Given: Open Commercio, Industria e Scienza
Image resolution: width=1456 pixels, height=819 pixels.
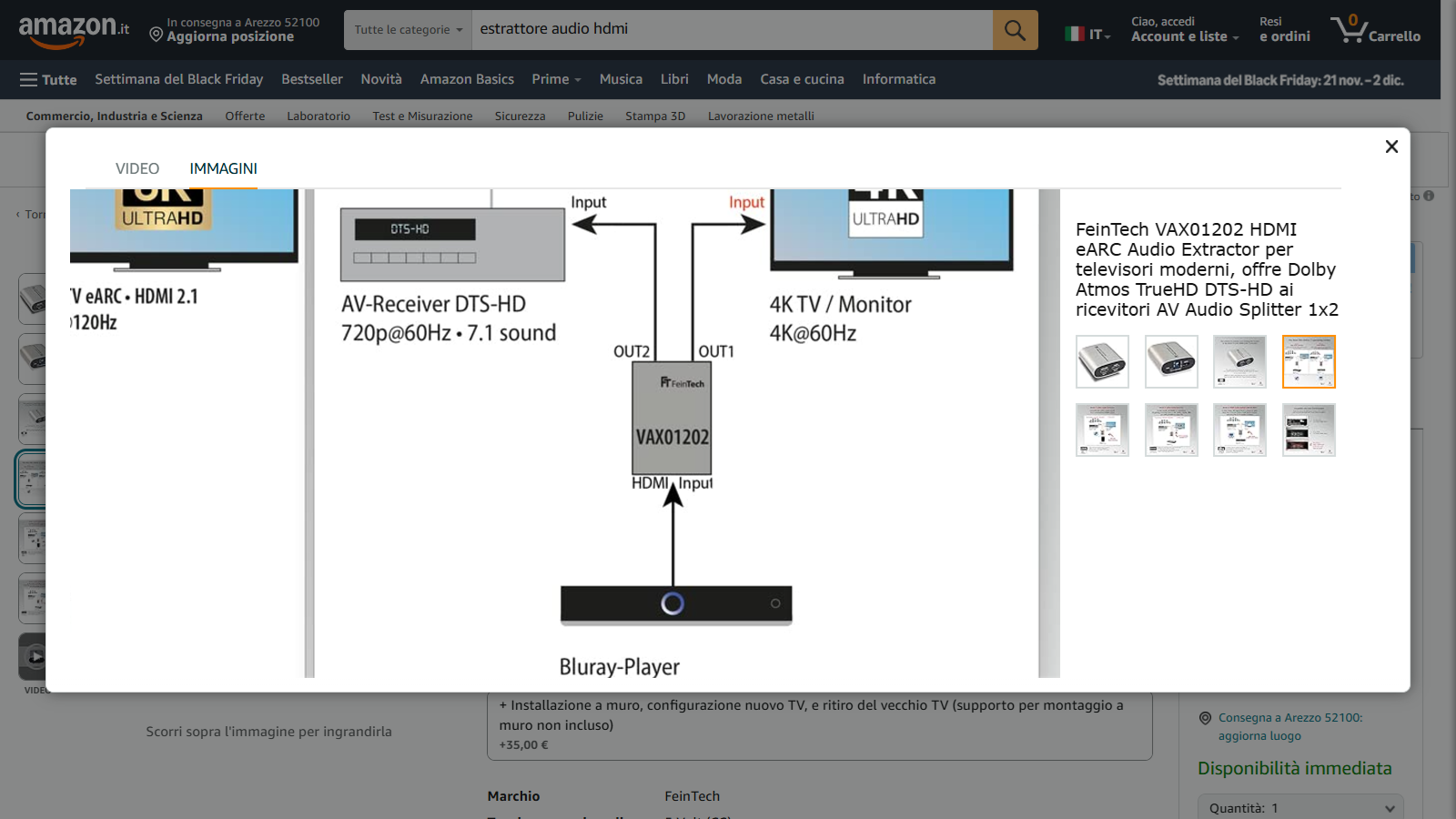Looking at the screenshot, I should (115, 116).
